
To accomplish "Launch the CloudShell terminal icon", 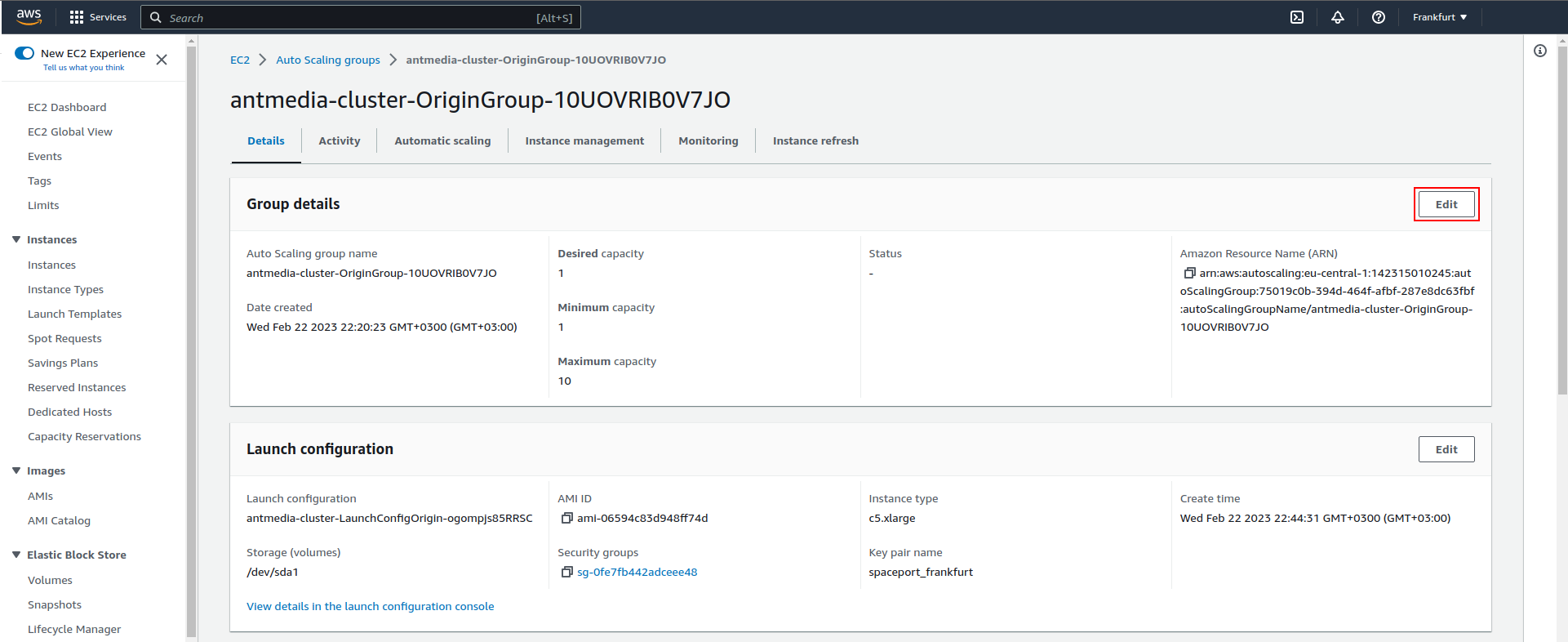I will (1297, 17).
